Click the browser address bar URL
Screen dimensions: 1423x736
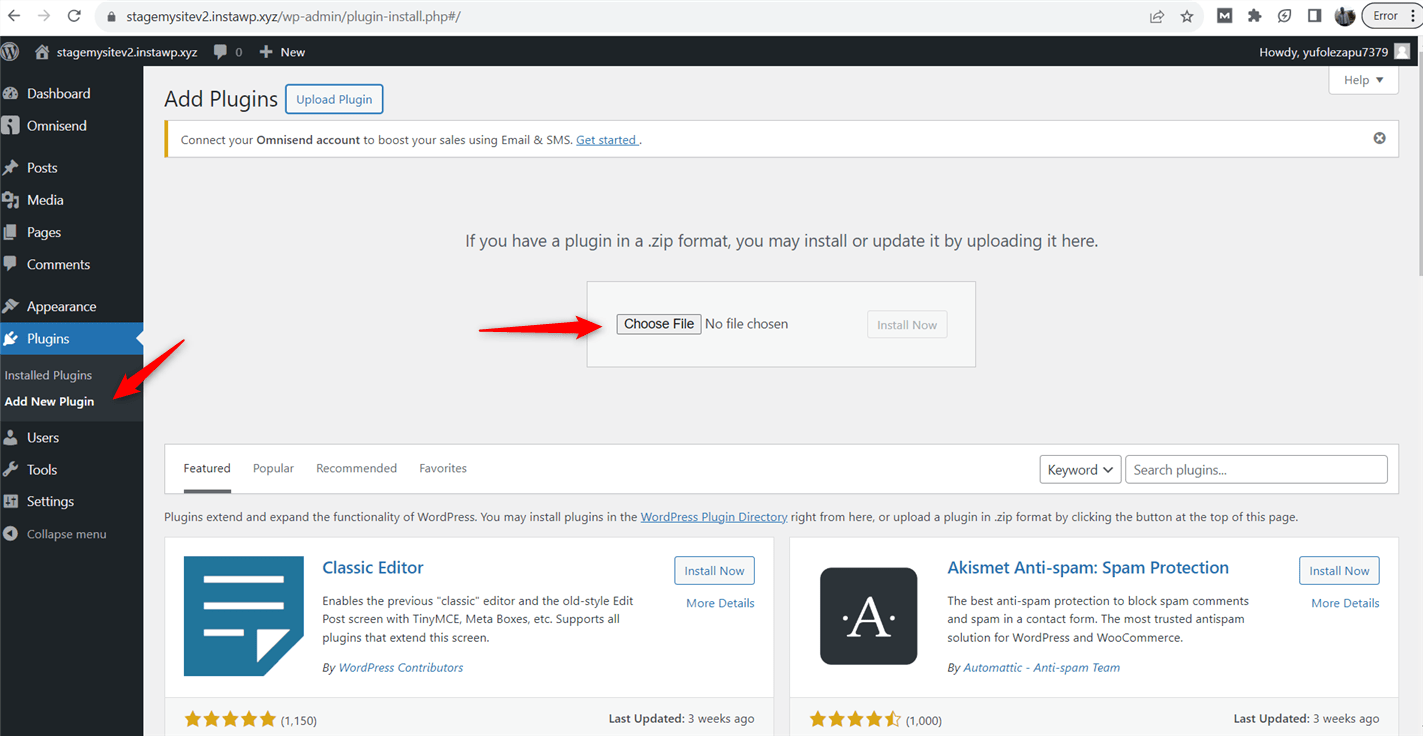pos(294,17)
